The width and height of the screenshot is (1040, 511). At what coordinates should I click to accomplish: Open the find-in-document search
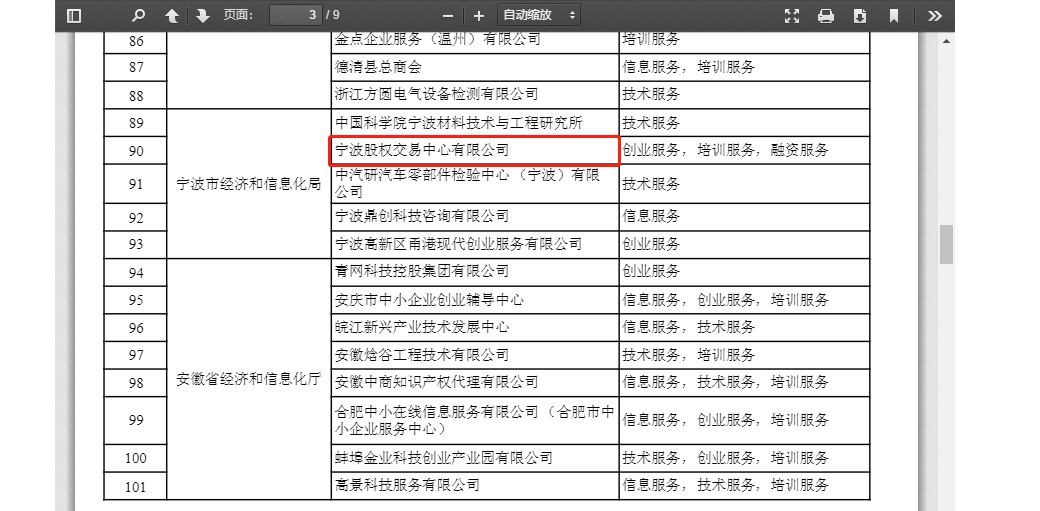[x=138, y=15]
